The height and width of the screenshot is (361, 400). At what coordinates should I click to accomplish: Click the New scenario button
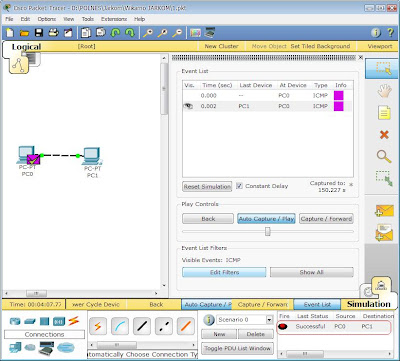(x=219, y=334)
